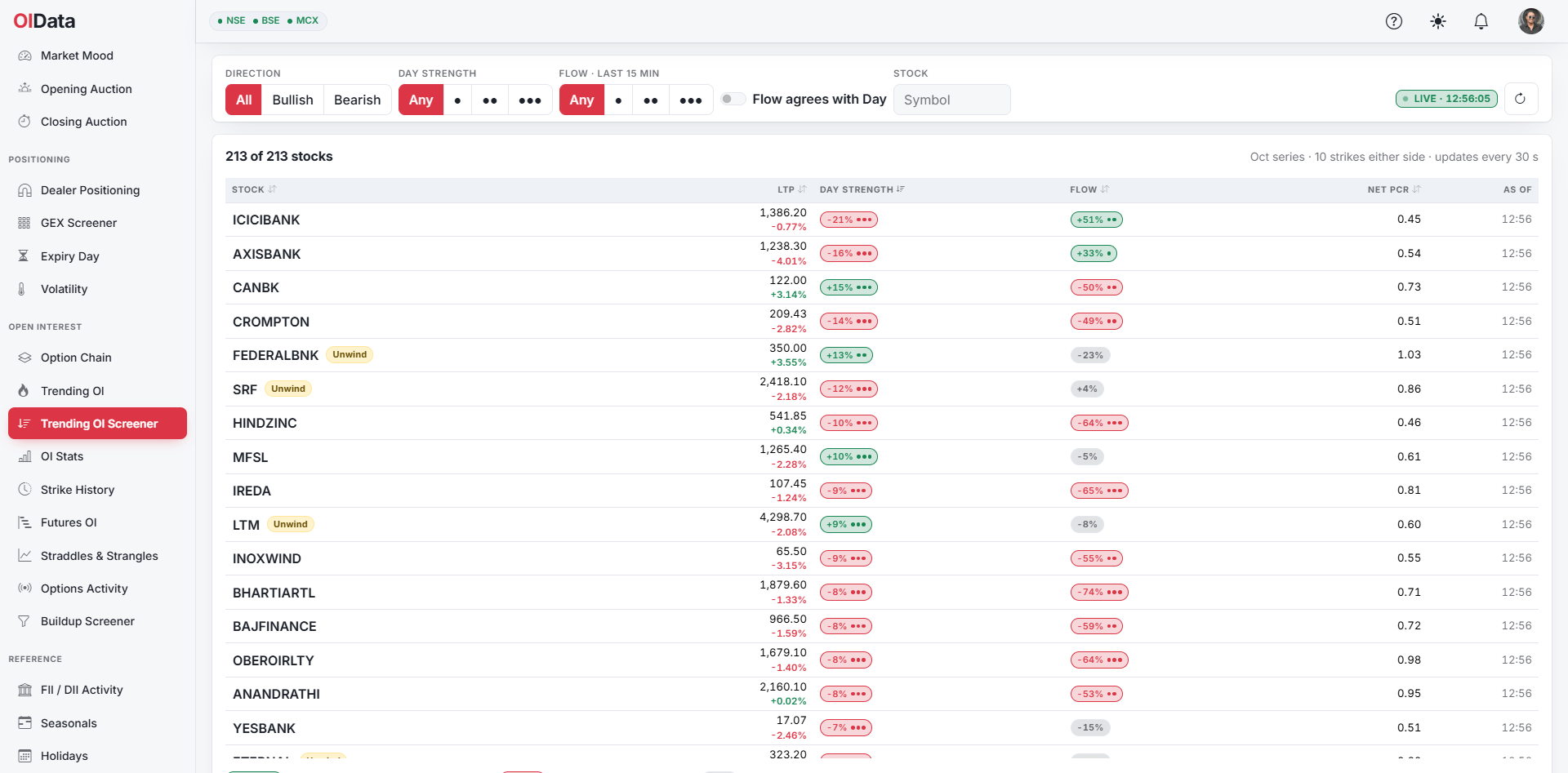Click the Strike History clock icon
The image size is (1568, 773).
(x=24, y=489)
